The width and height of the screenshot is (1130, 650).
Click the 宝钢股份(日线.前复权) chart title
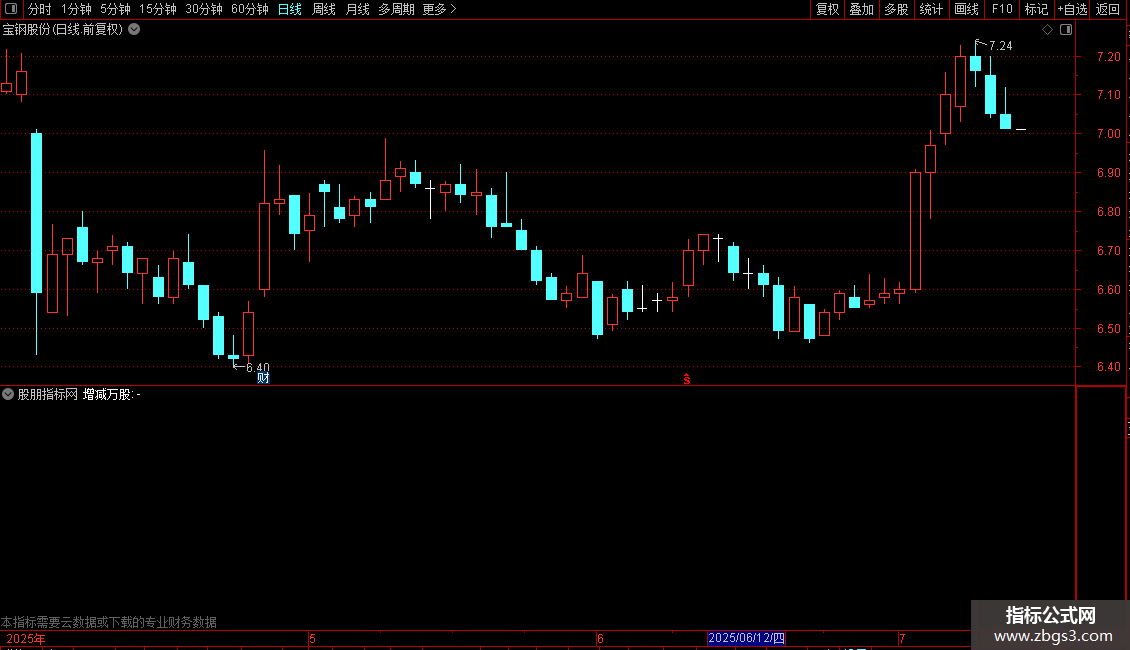coord(63,30)
